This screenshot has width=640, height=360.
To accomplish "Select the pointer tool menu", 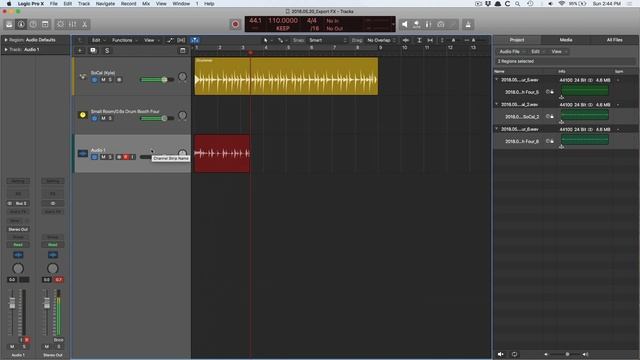I will click(x=267, y=40).
